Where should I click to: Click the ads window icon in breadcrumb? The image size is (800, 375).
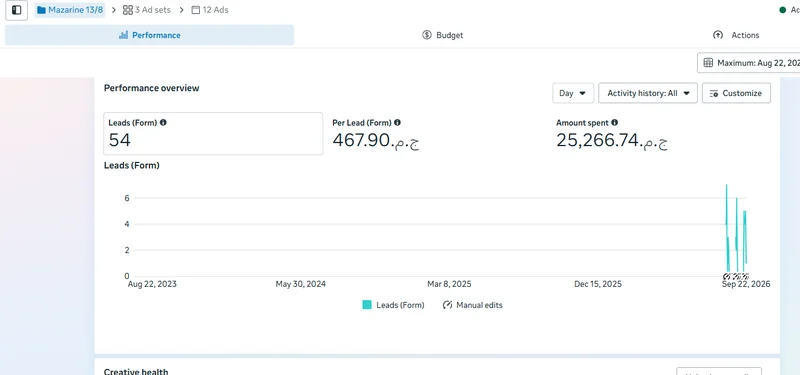point(195,10)
